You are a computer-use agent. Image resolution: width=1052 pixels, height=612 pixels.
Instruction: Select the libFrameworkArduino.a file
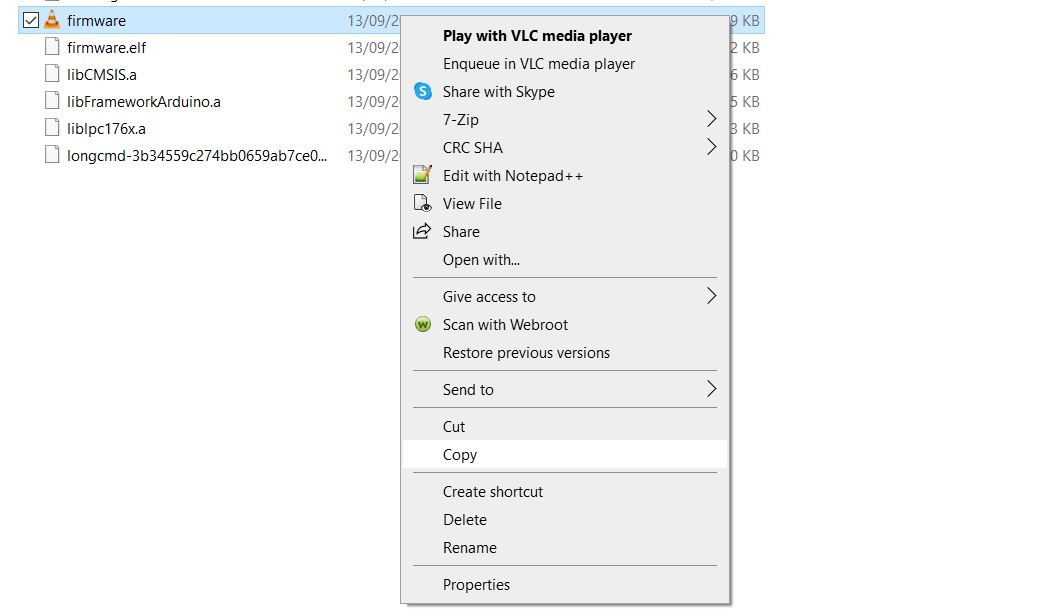[144, 101]
